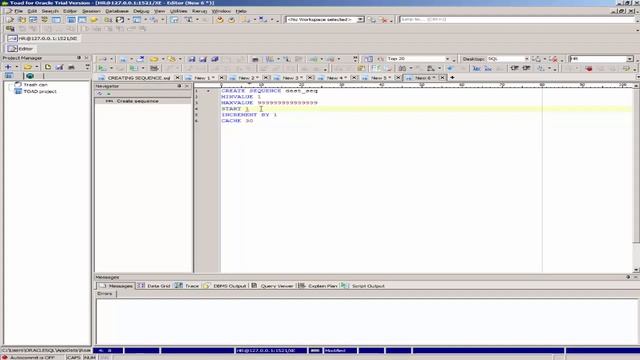Open the Messages output tab
The image size is (640, 360).
116,286
